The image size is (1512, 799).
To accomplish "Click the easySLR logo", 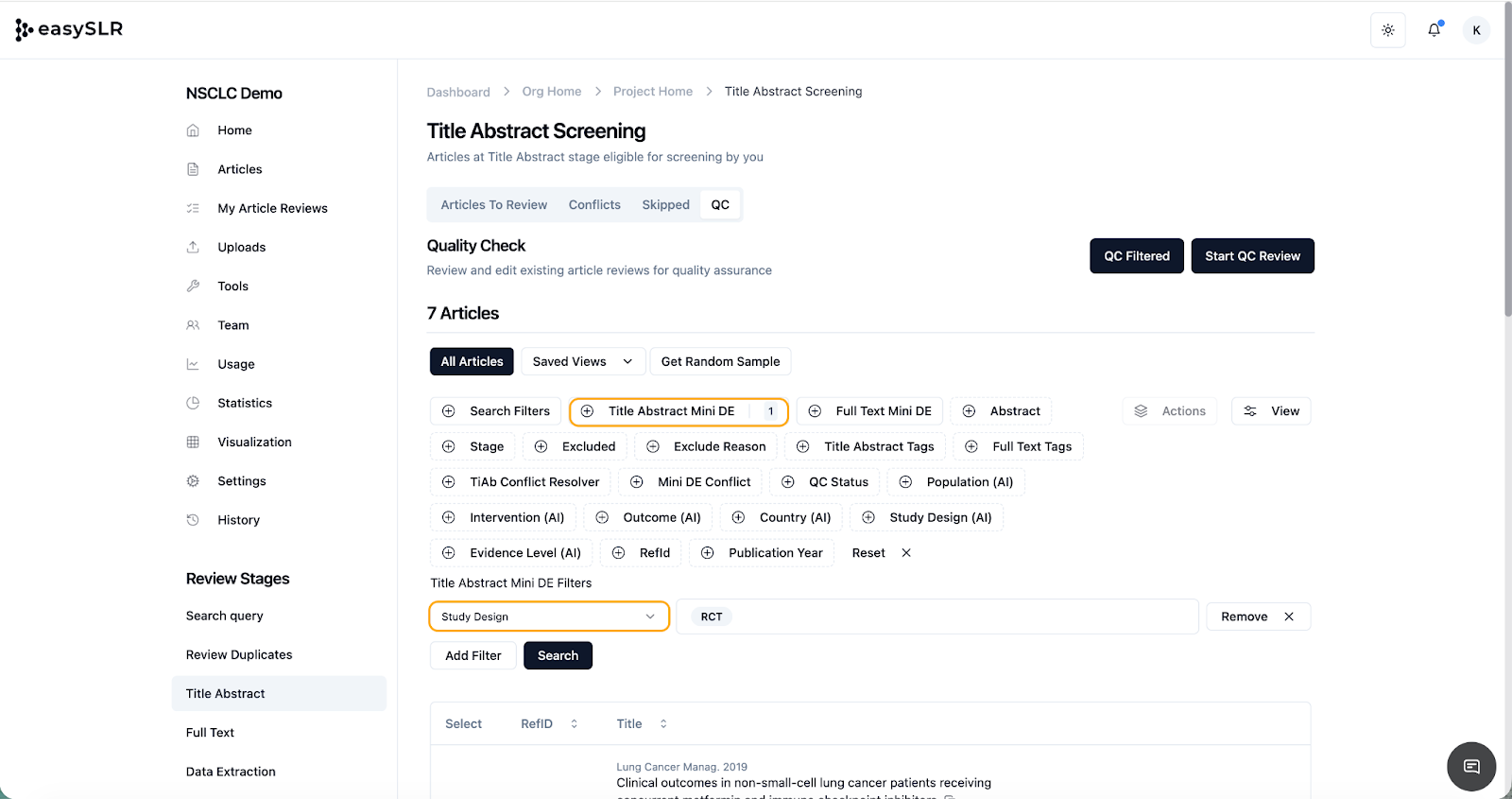I will (x=70, y=29).
